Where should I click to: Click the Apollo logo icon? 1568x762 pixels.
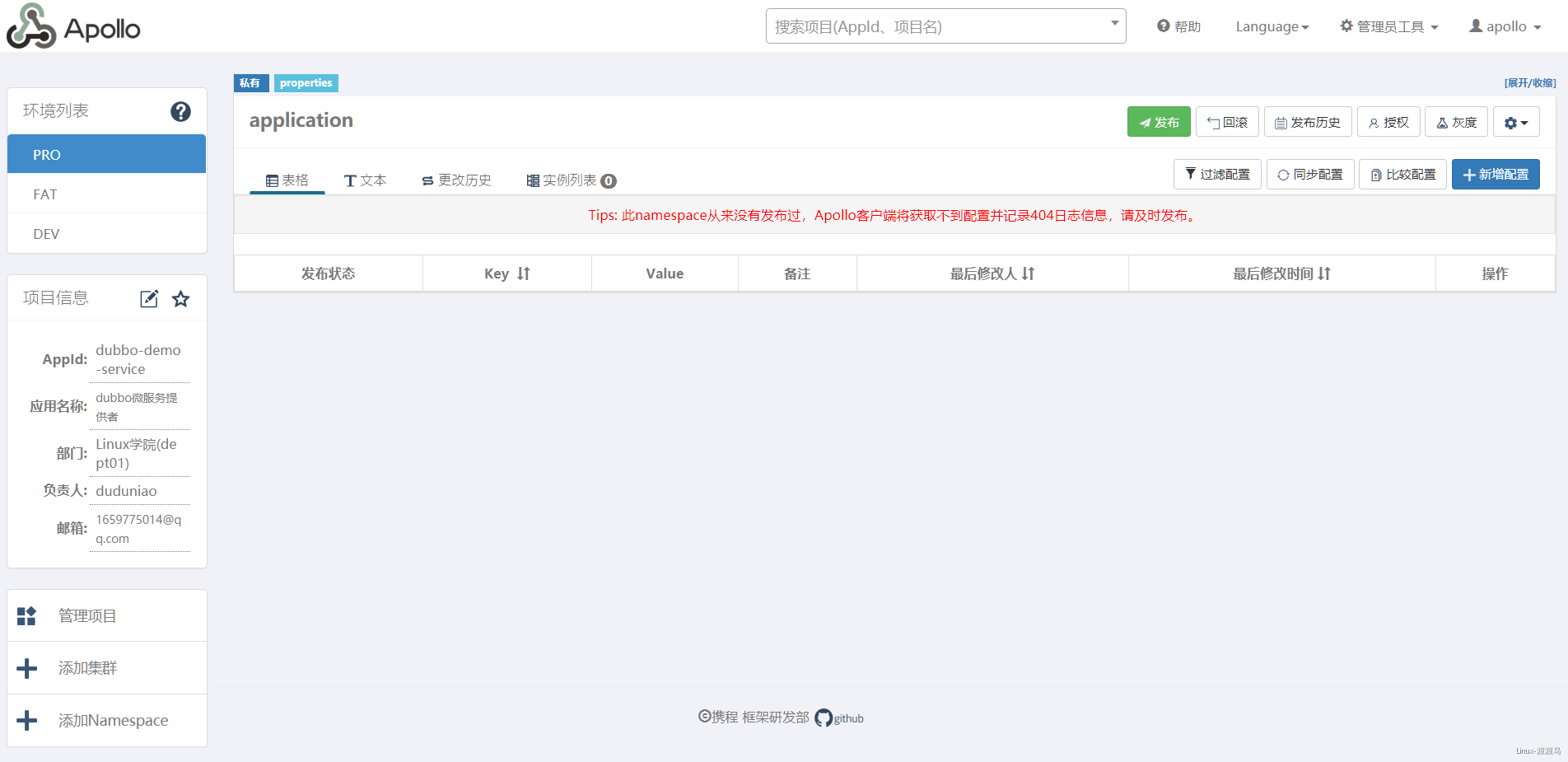31,26
